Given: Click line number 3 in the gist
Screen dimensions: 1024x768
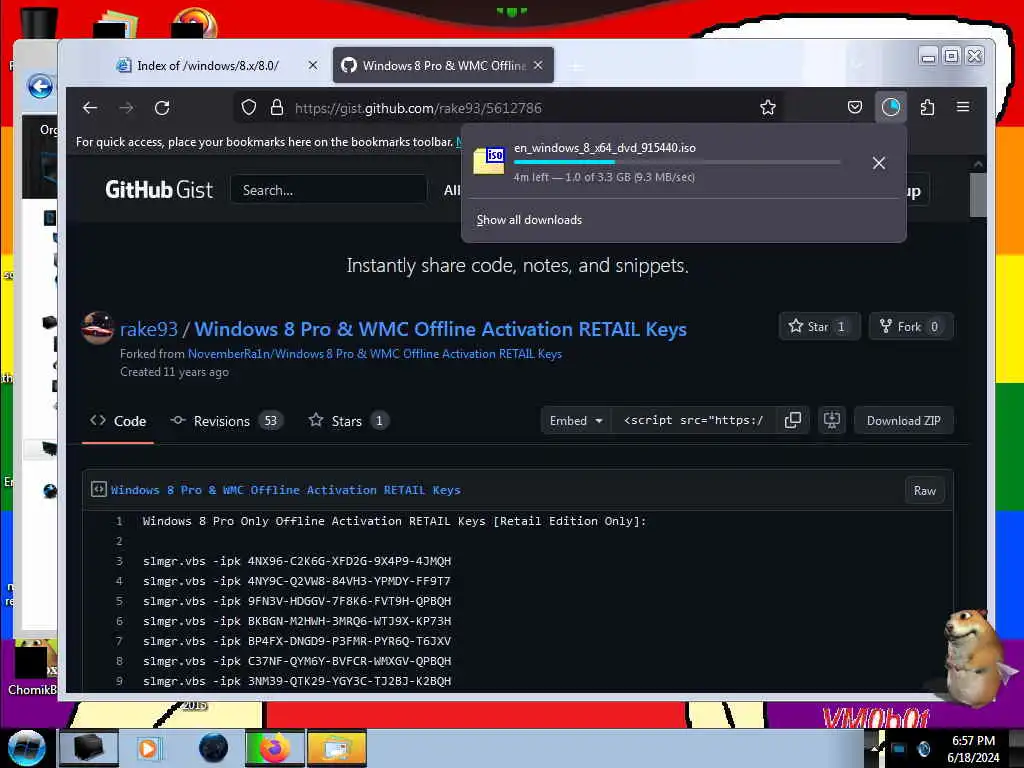Looking at the screenshot, I should coord(119,561).
